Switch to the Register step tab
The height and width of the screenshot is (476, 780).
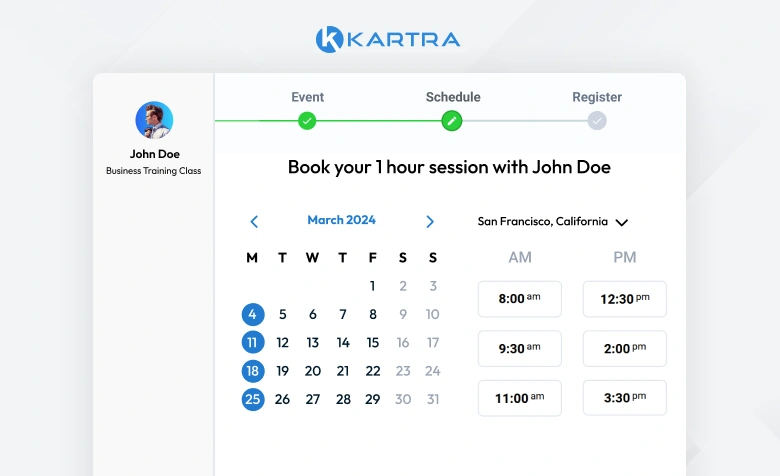pos(597,97)
